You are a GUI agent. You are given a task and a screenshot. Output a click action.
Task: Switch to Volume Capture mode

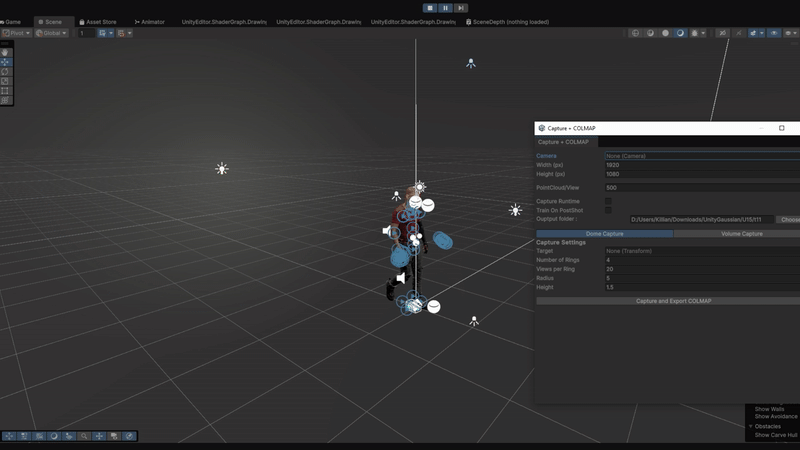coord(742,234)
